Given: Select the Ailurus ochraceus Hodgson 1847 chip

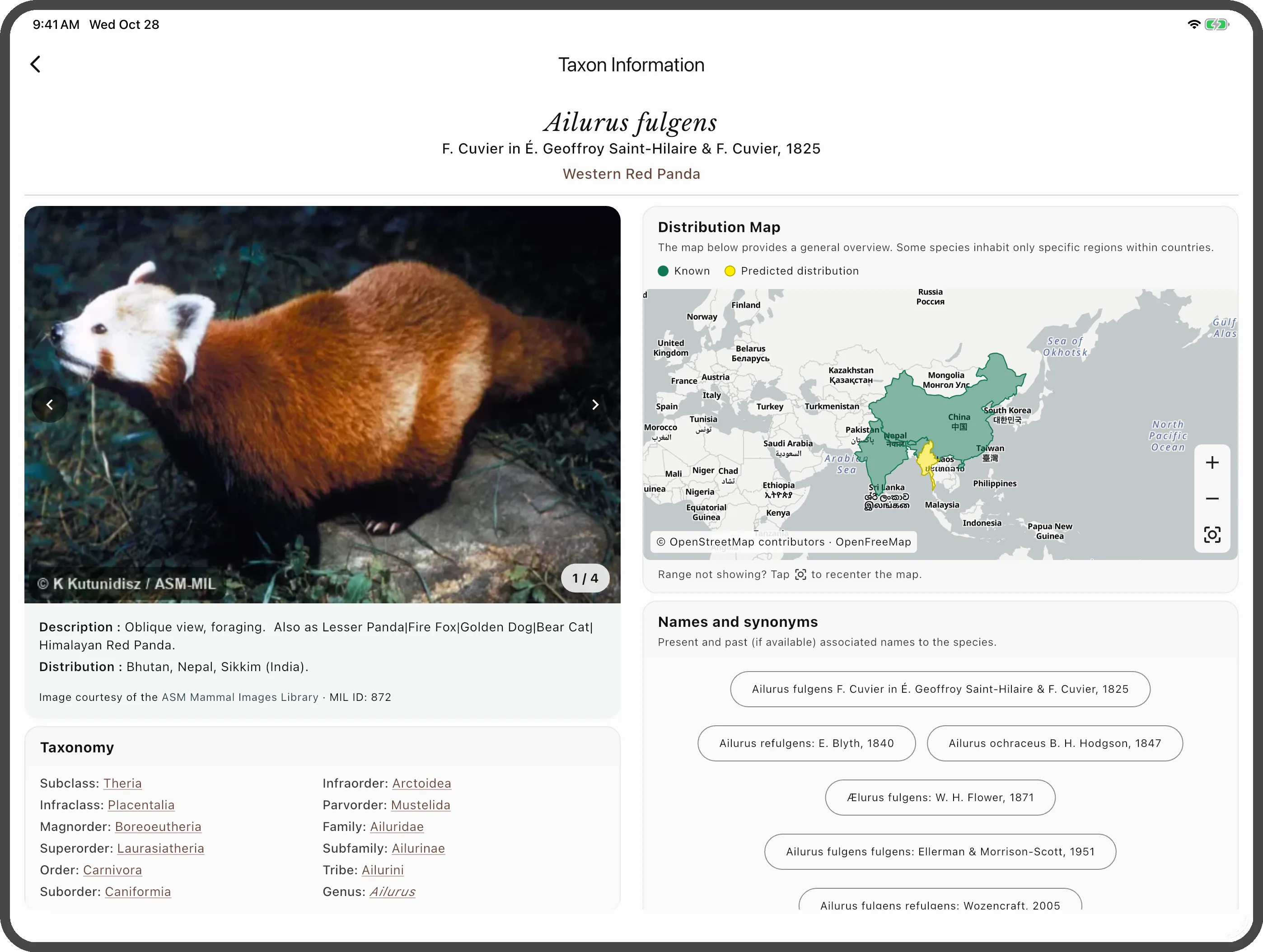Looking at the screenshot, I should [1055, 743].
